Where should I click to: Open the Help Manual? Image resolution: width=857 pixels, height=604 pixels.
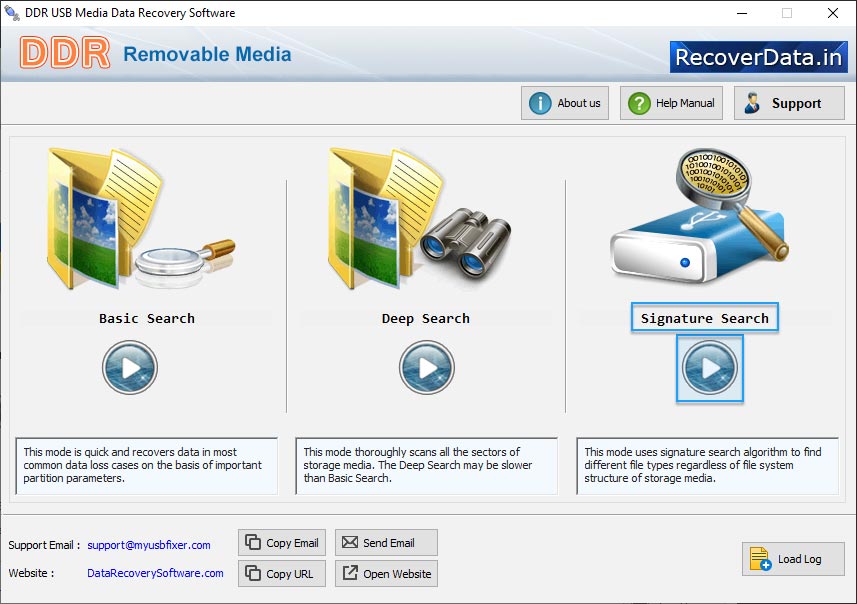pos(671,103)
